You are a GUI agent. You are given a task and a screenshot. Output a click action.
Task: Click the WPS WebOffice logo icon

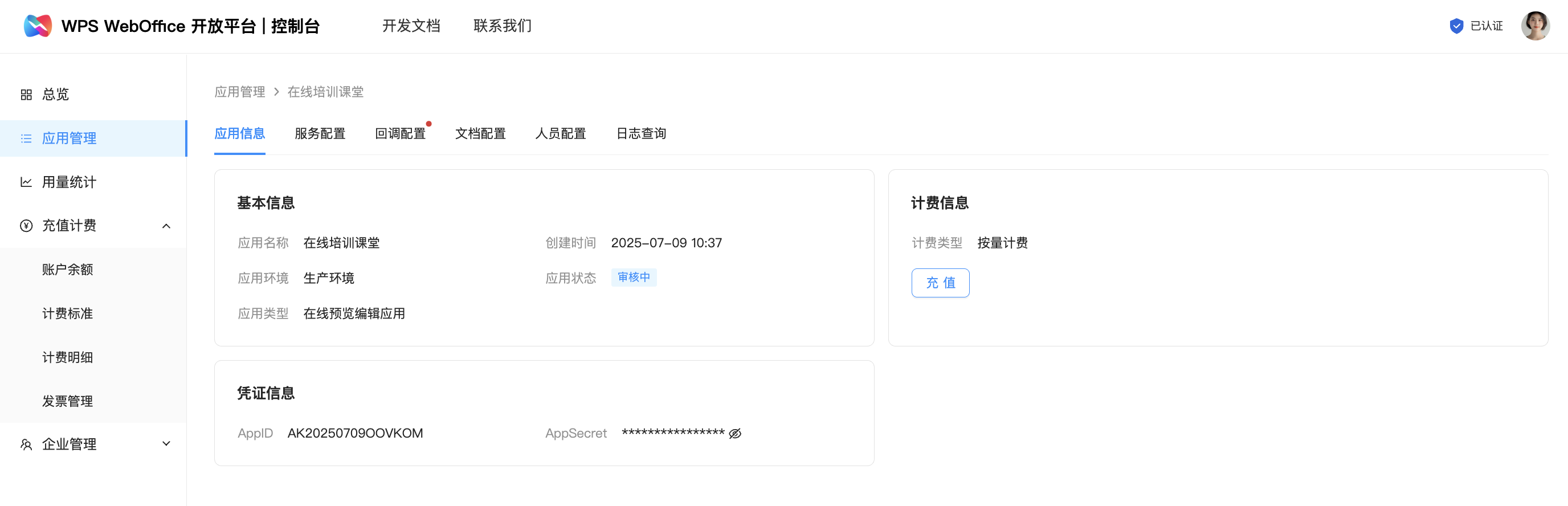[38, 26]
